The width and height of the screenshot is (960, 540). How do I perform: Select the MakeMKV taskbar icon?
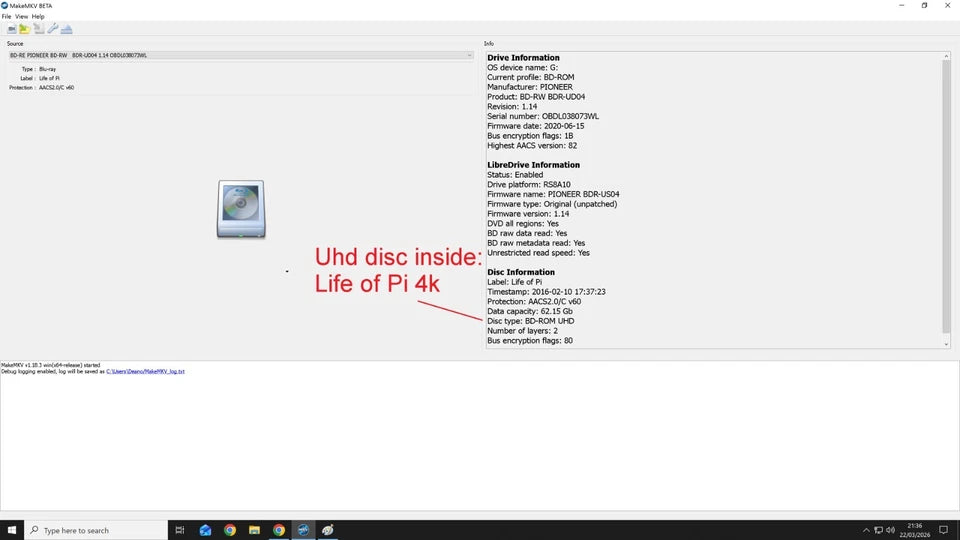(303, 530)
